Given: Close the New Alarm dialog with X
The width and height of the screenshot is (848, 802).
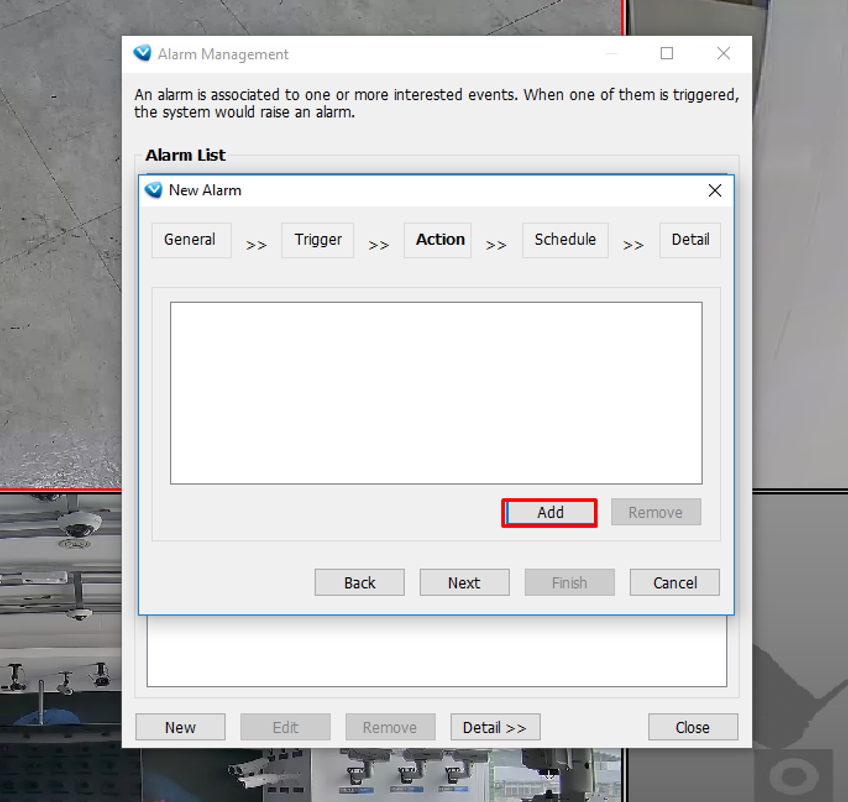Looking at the screenshot, I should pos(714,190).
